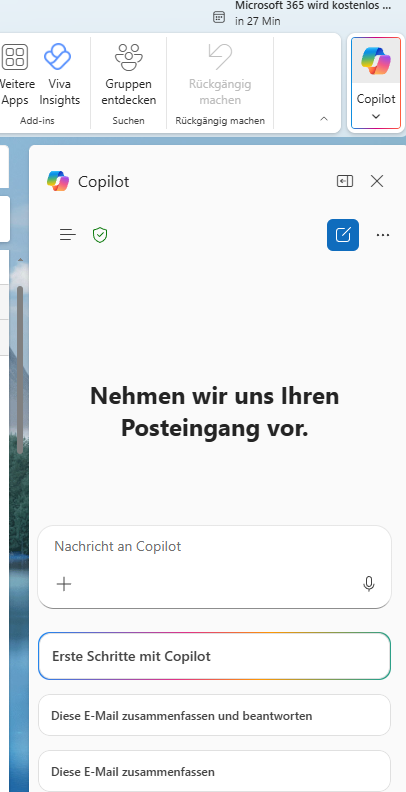Screen dimensions: 406x792
Task: Expand Copilot ribbon dropdown chevron
Action: 376,117
